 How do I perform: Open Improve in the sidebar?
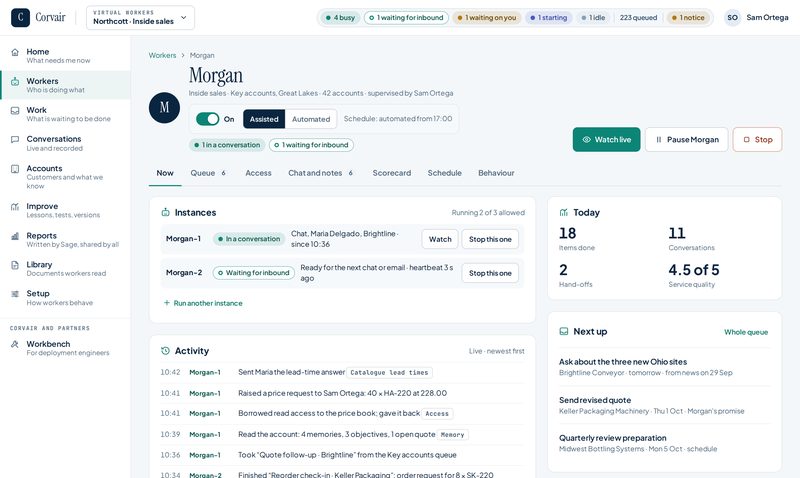(65, 210)
